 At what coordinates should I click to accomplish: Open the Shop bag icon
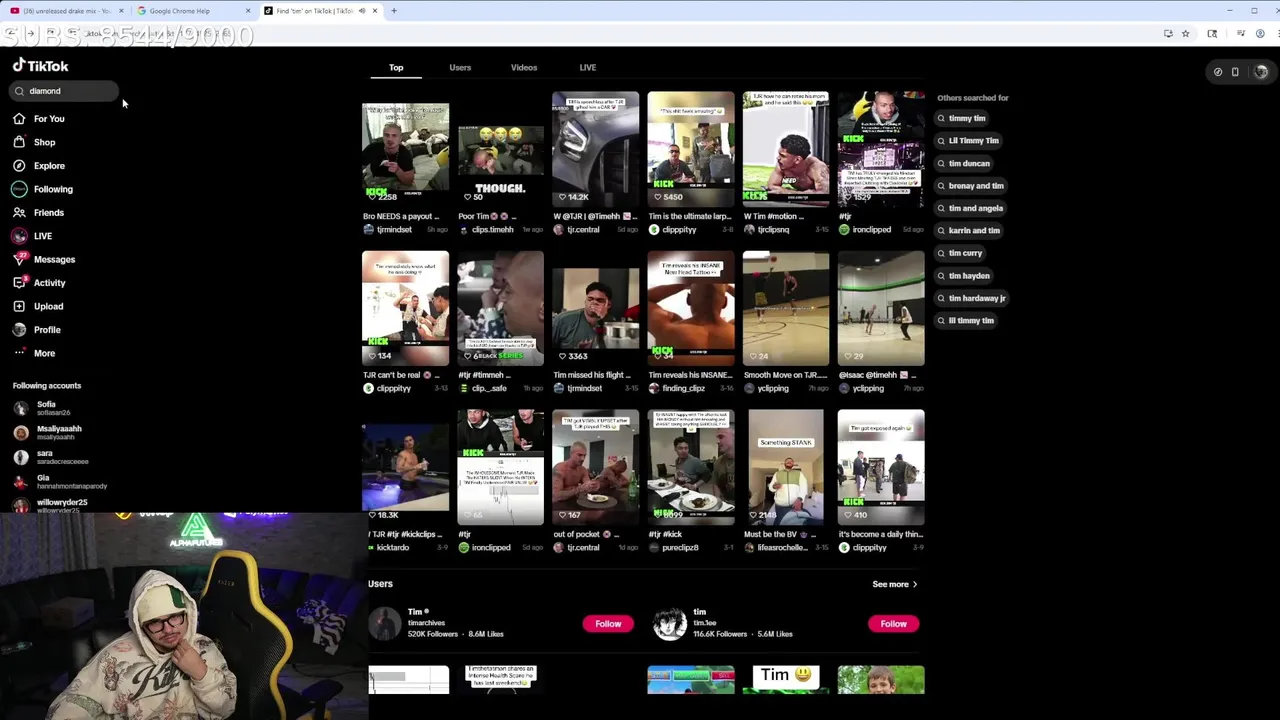pos(19,142)
